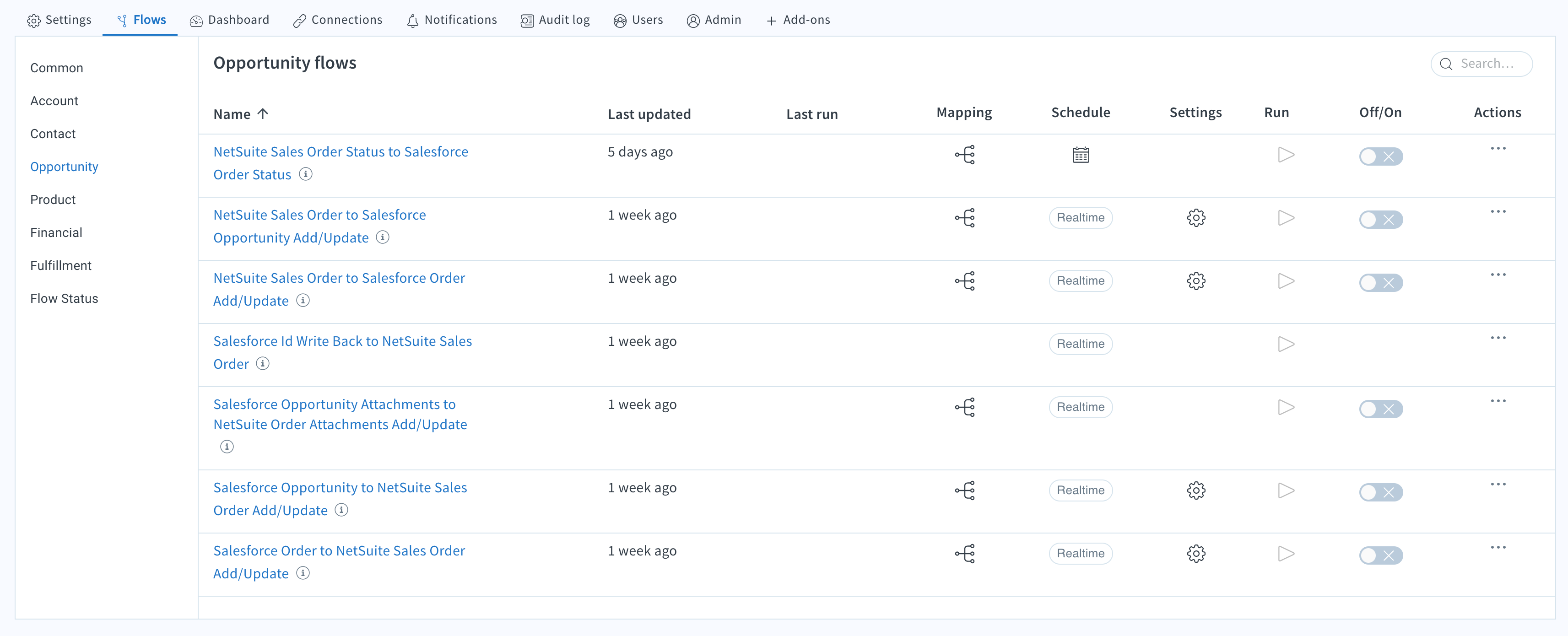Open actions for NetSuite Sales Order to Salesforce Order
The height and width of the screenshot is (636, 1568).
[x=1498, y=275]
